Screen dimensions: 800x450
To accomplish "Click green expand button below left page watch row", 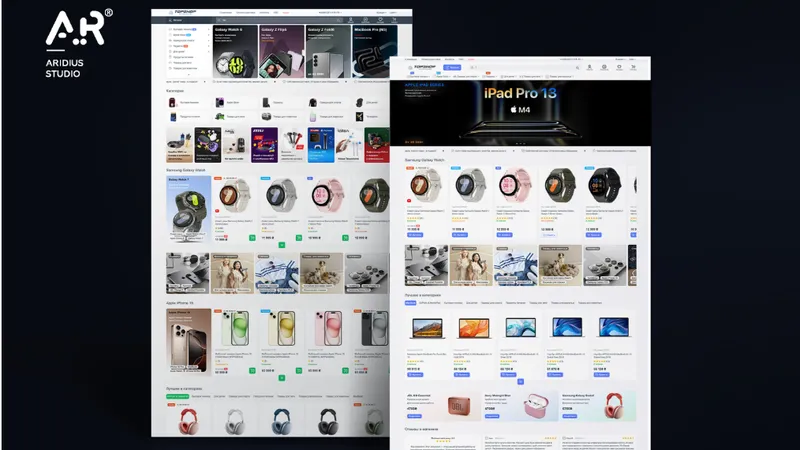I will [x=282, y=245].
